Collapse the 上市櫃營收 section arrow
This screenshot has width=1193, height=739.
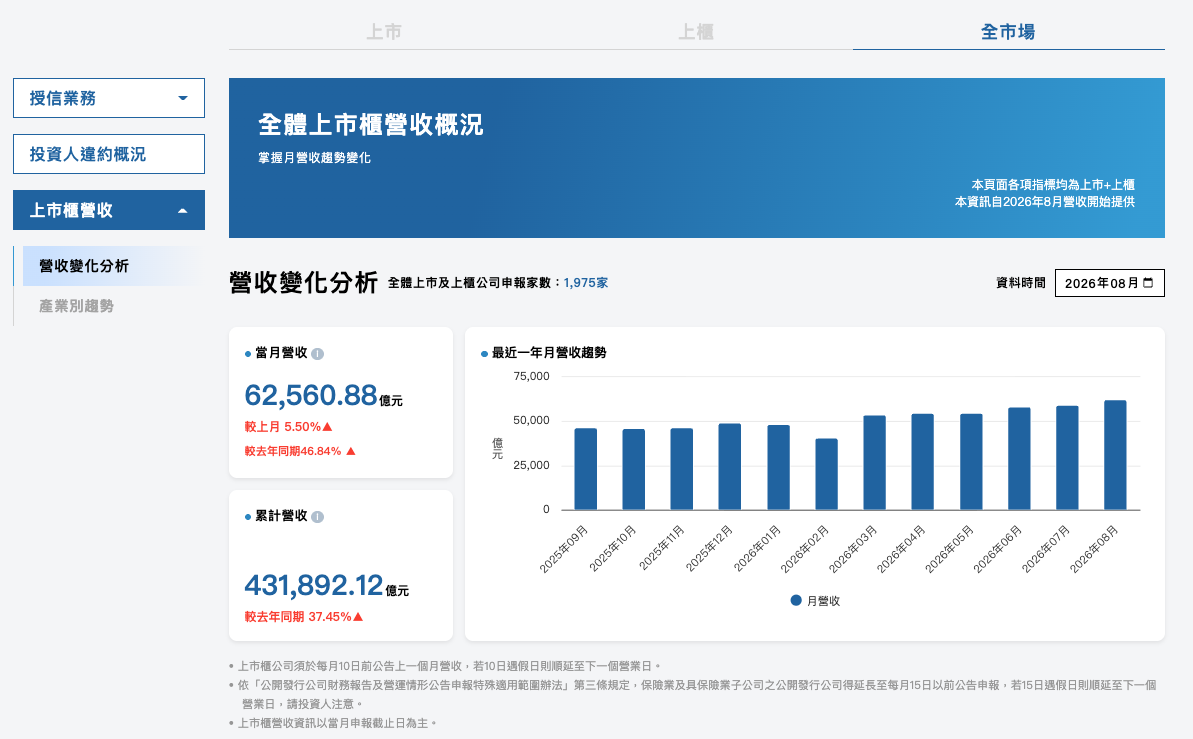click(x=183, y=211)
